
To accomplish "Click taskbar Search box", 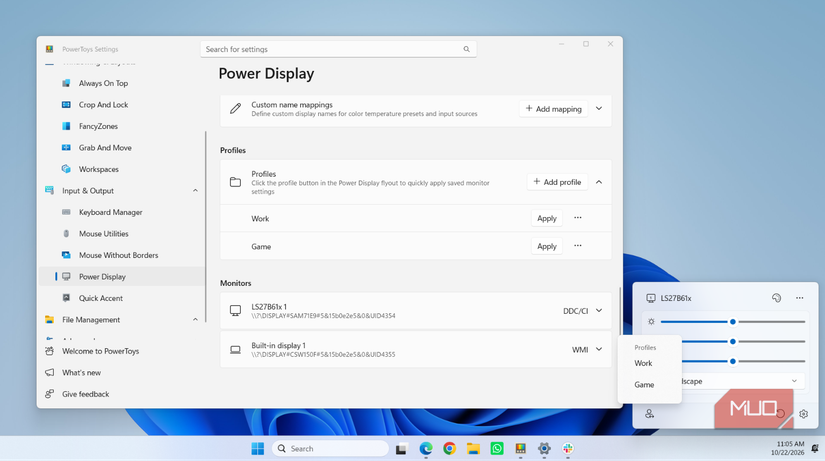I will coord(330,448).
